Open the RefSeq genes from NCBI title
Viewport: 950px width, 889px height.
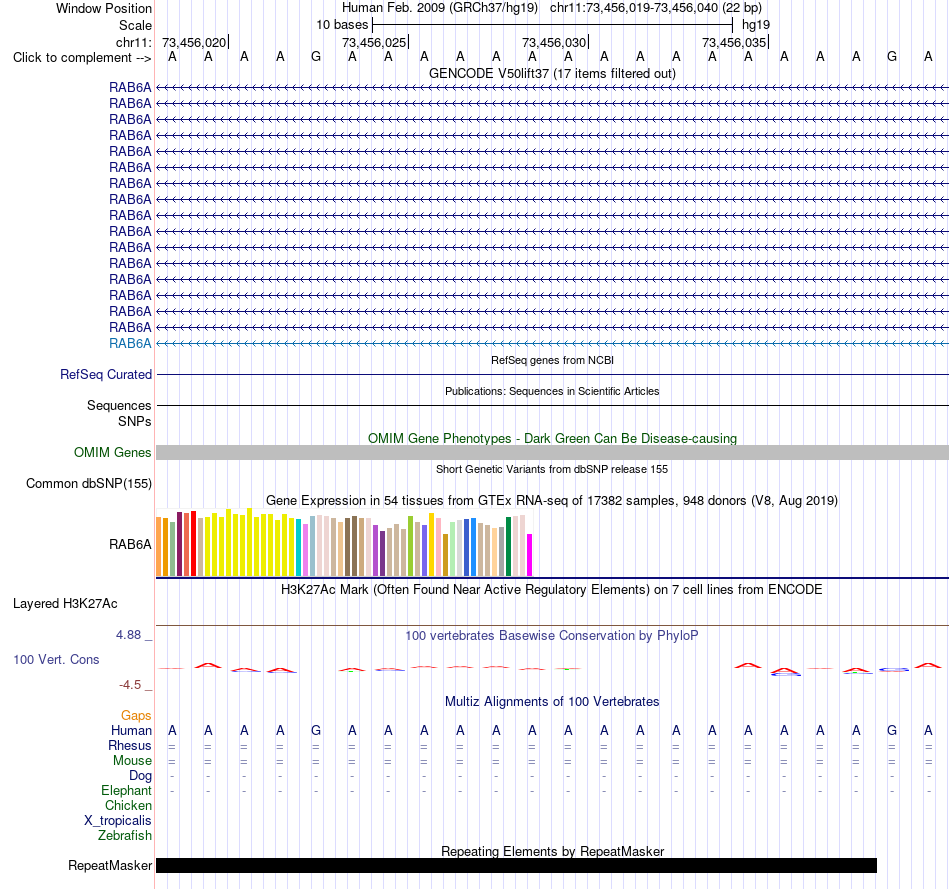point(552,360)
